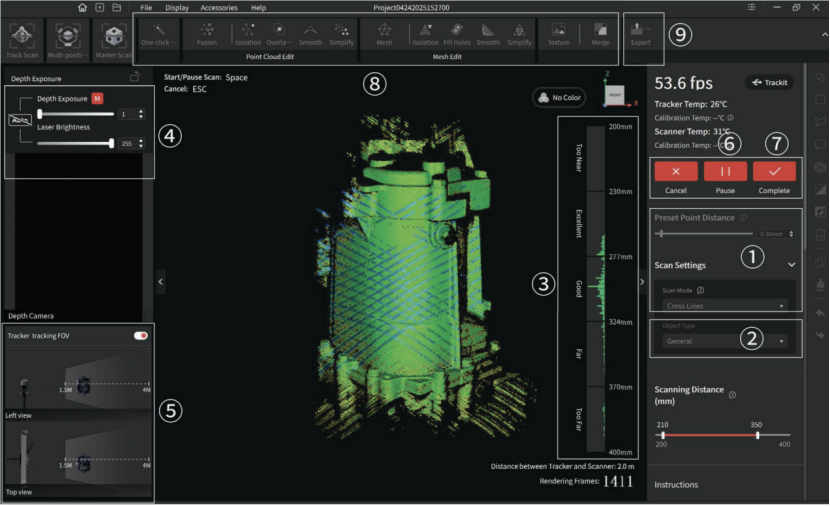Toggle the Tracker tracking FOV switch
Screen dimensions: 830x506
[x=141, y=336]
